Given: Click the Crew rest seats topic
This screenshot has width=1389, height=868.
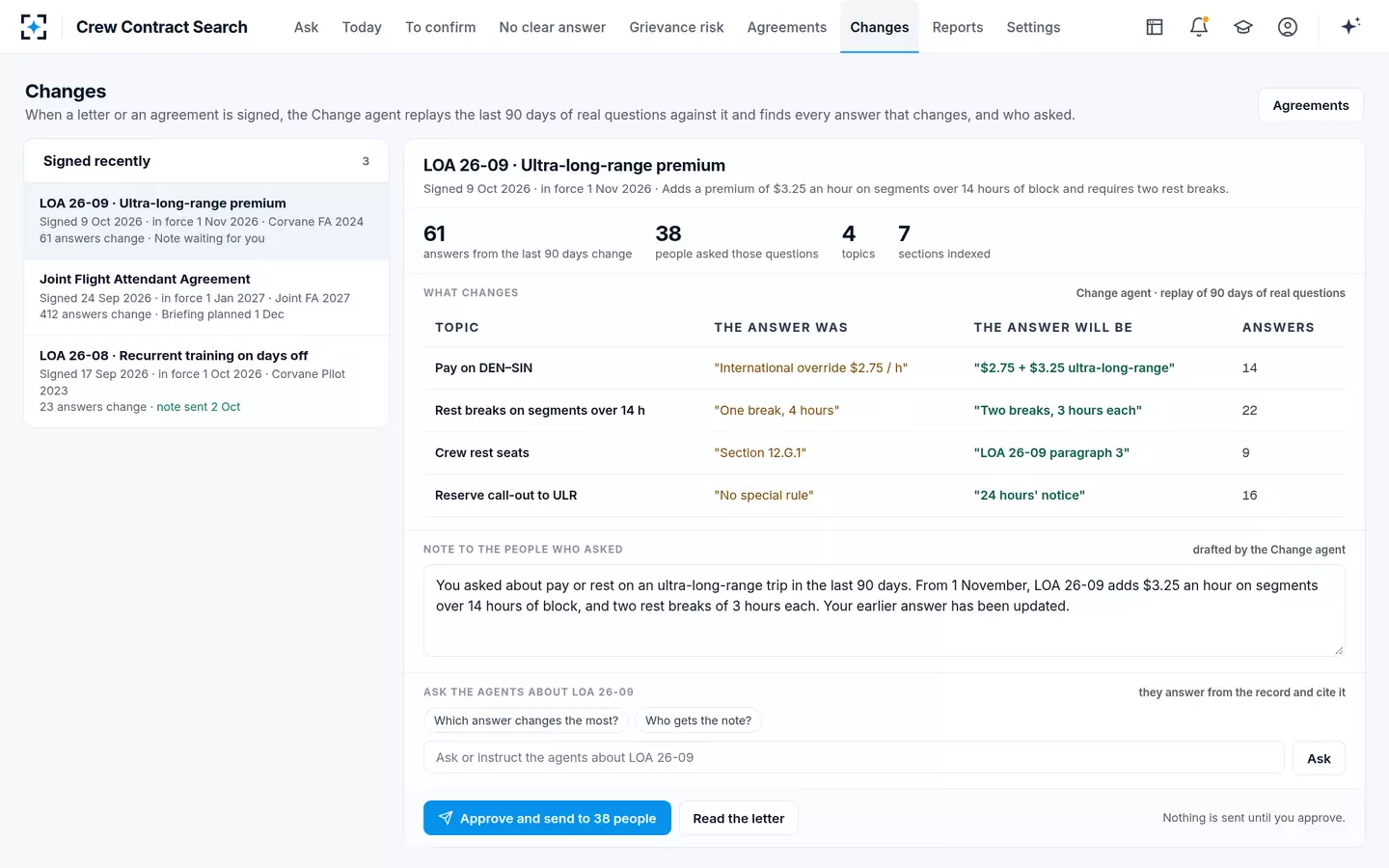Looking at the screenshot, I should coord(482,452).
